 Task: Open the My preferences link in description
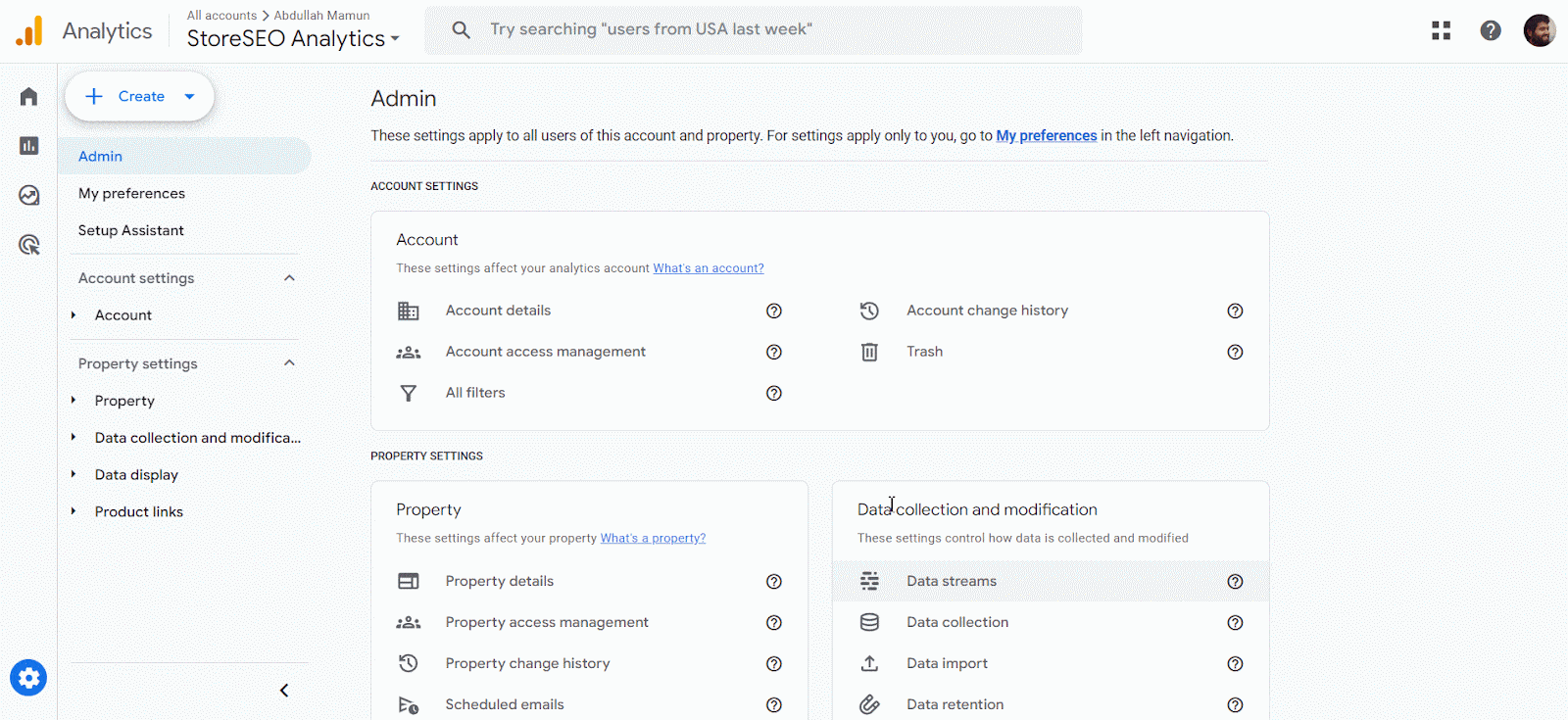pyautogui.click(x=1047, y=136)
